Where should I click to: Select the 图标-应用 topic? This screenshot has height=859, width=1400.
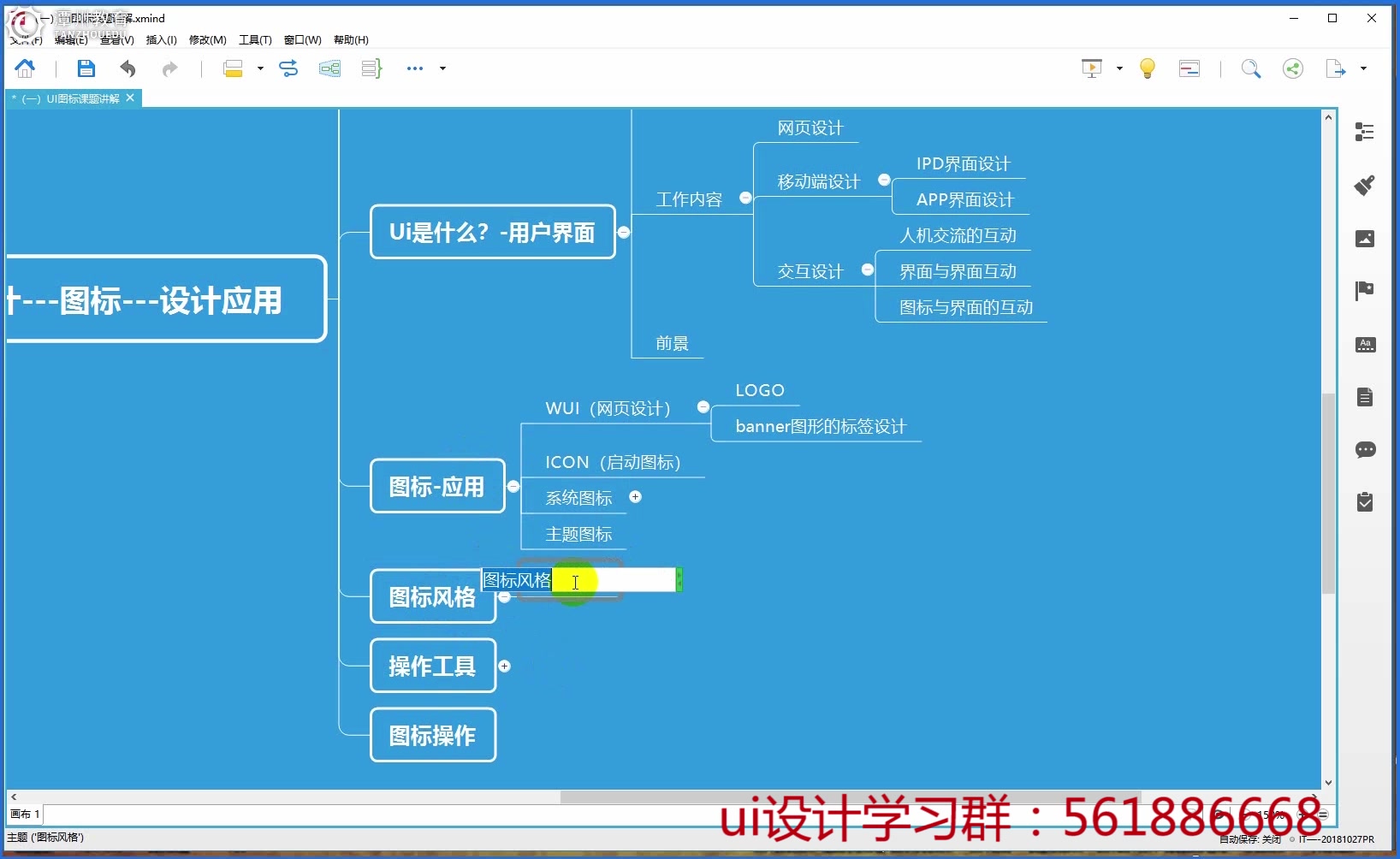click(437, 486)
